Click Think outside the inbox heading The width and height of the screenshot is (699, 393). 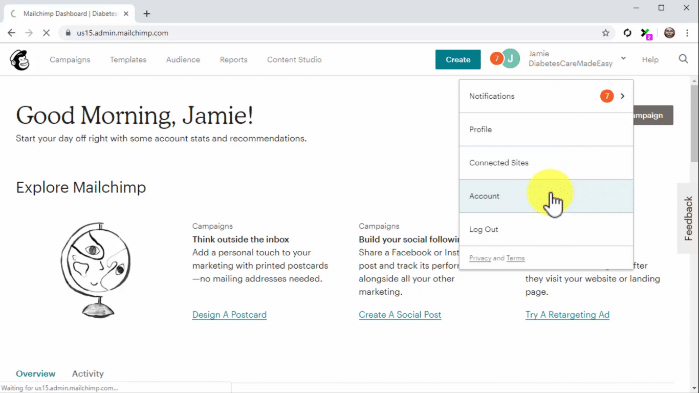(241, 239)
